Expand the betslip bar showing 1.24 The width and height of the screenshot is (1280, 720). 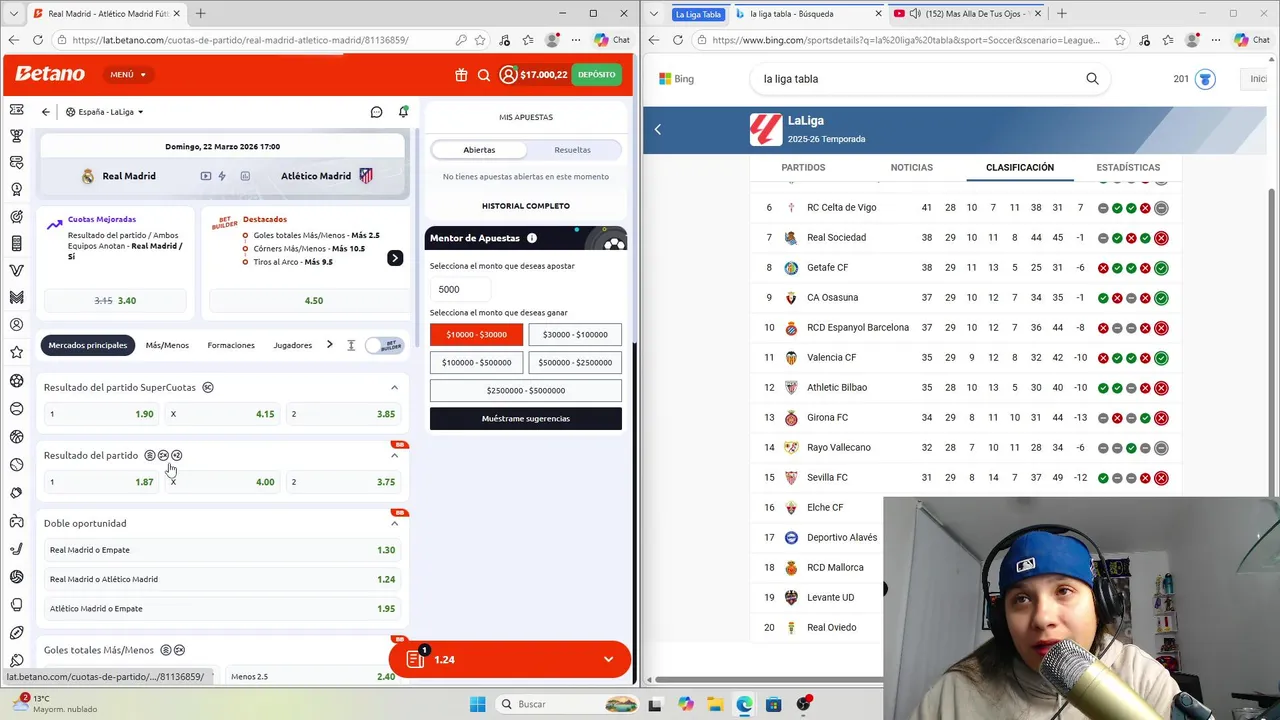(x=509, y=659)
